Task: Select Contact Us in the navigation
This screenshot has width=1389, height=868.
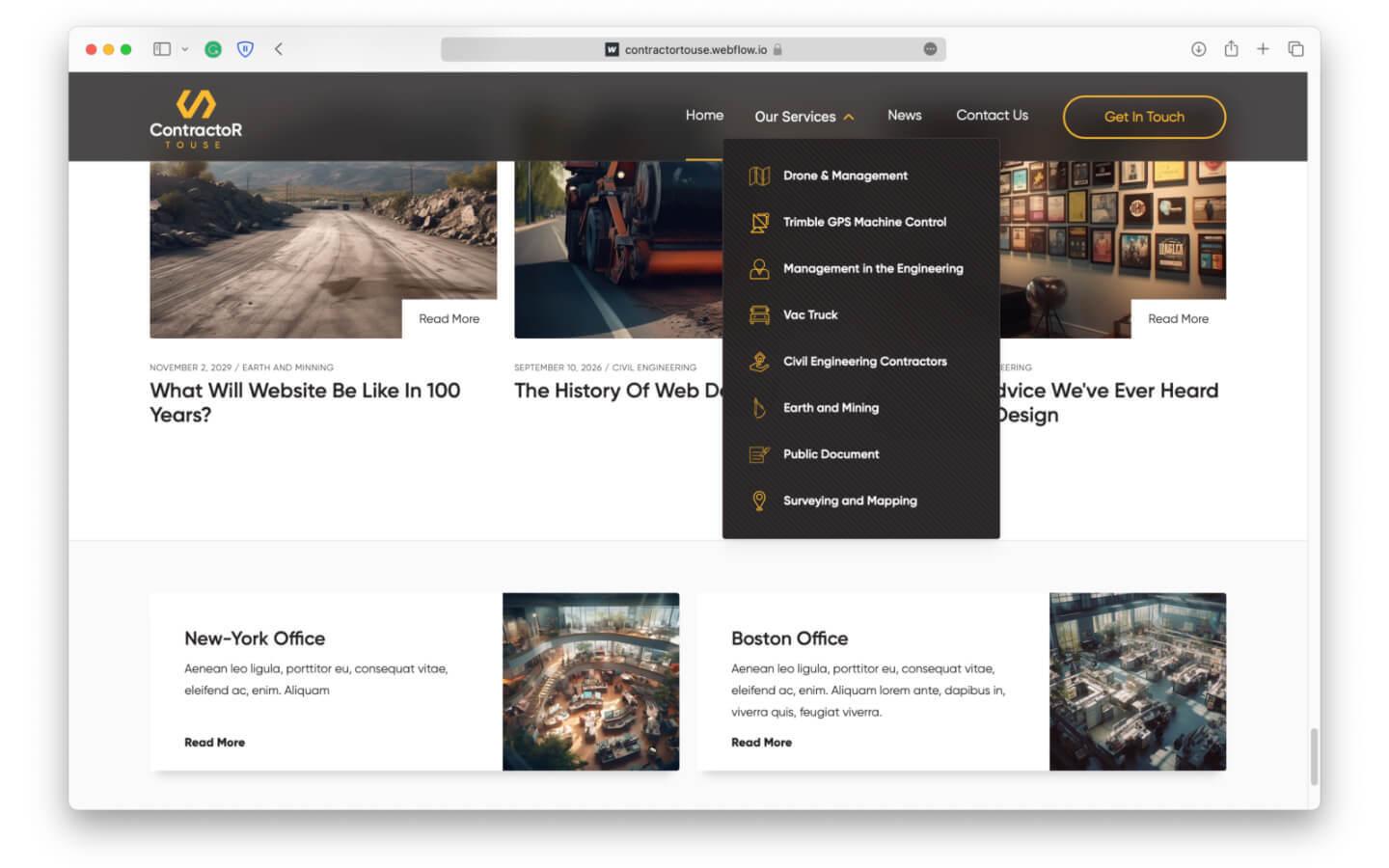Action: pos(992,115)
